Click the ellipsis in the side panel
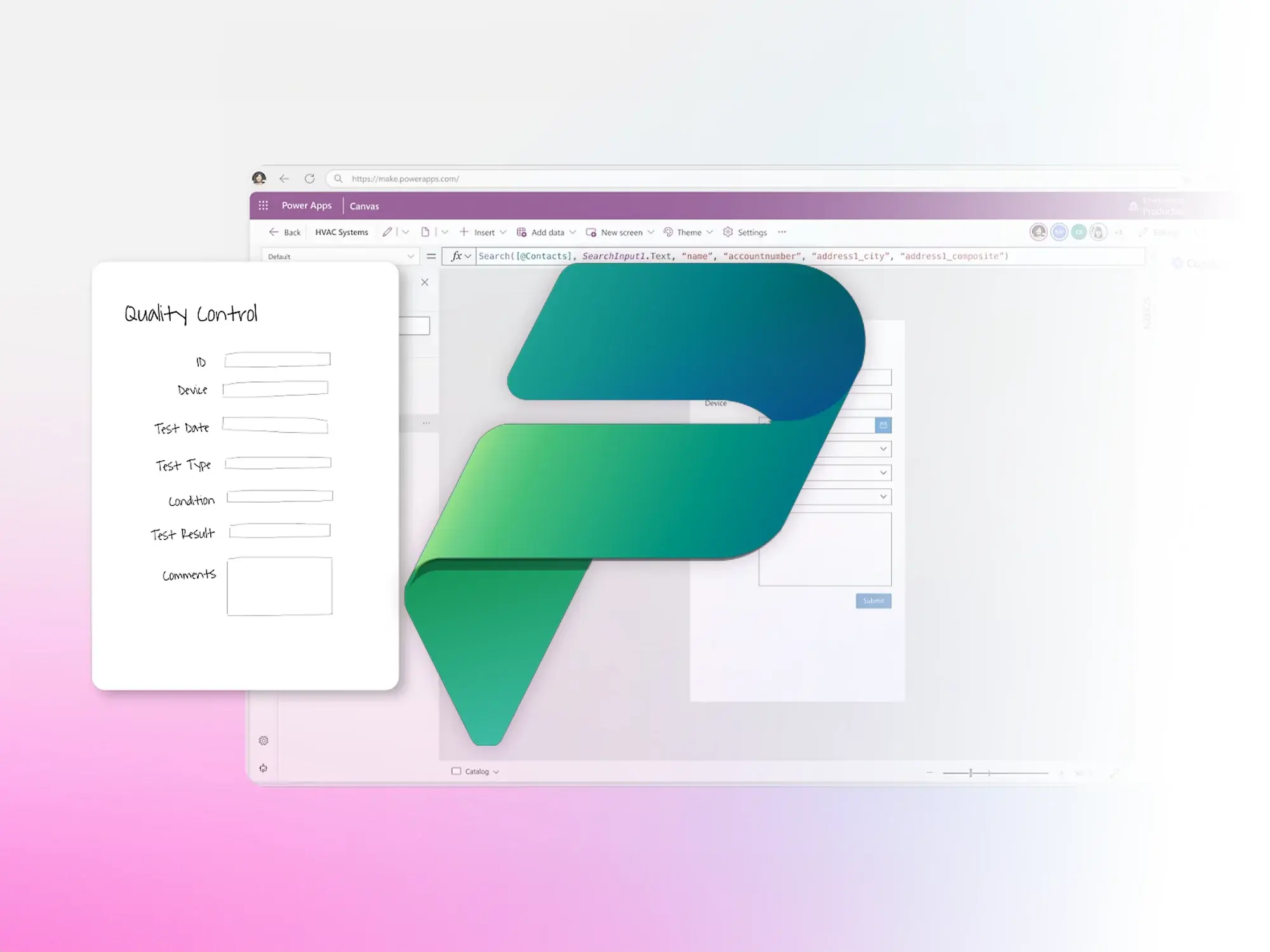 pyautogui.click(x=426, y=423)
